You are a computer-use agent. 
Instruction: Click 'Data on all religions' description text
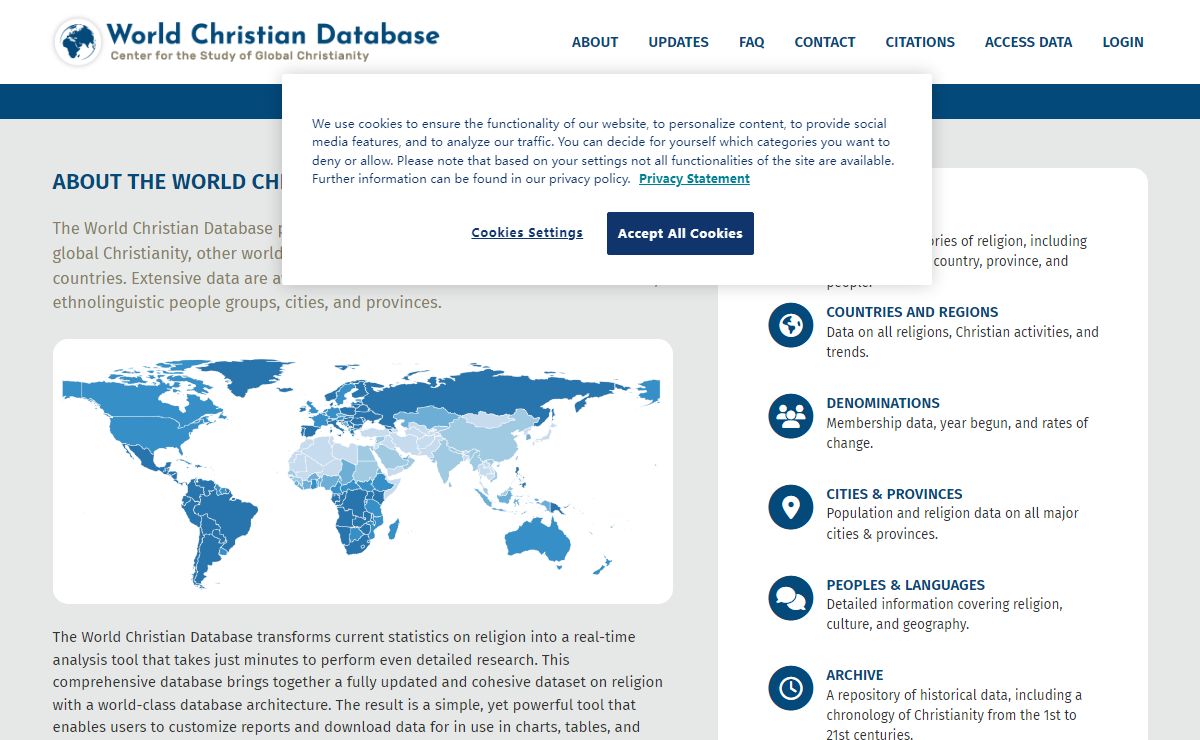[x=962, y=342]
